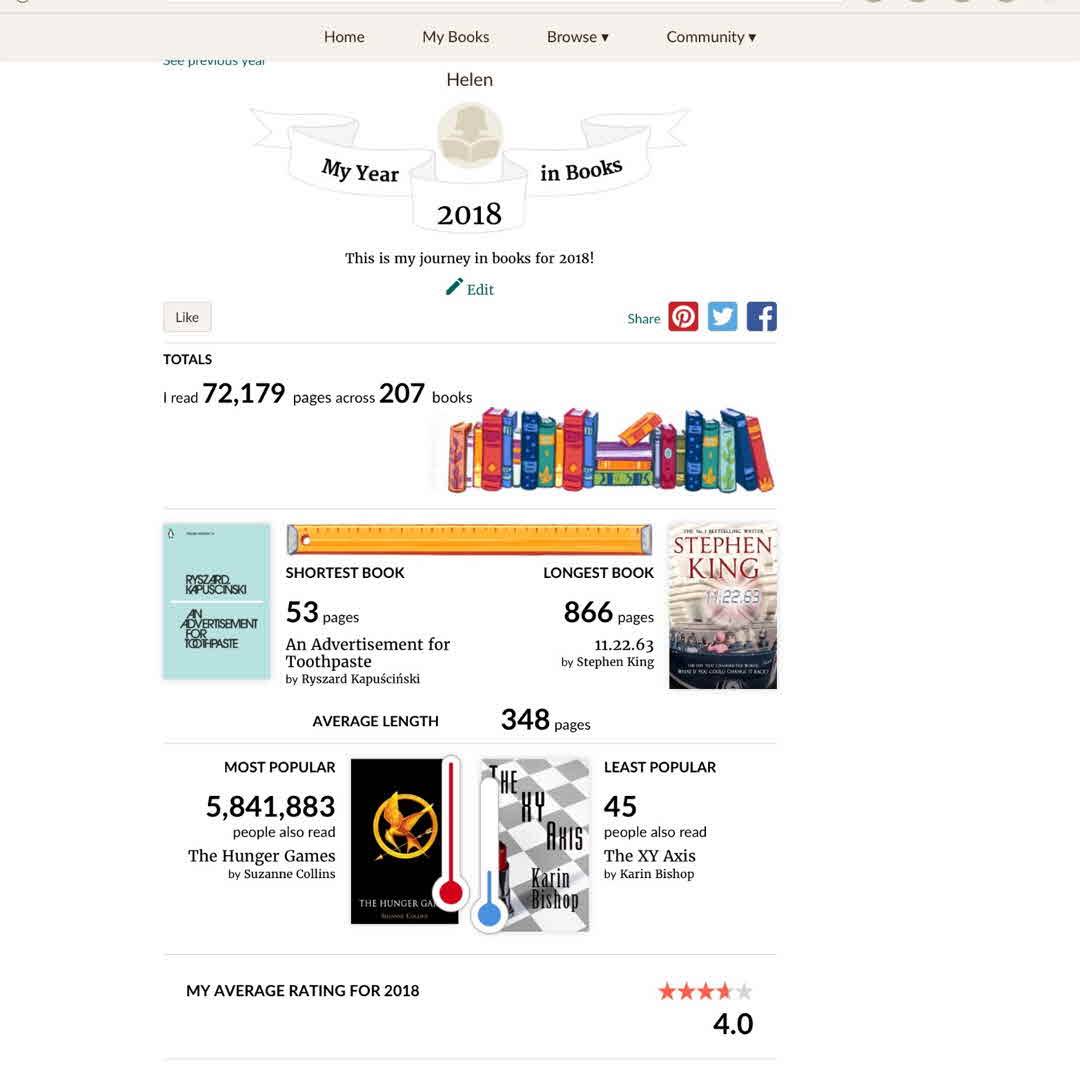Click The Hunger Games book cover
1080x1080 pixels.
(x=404, y=841)
